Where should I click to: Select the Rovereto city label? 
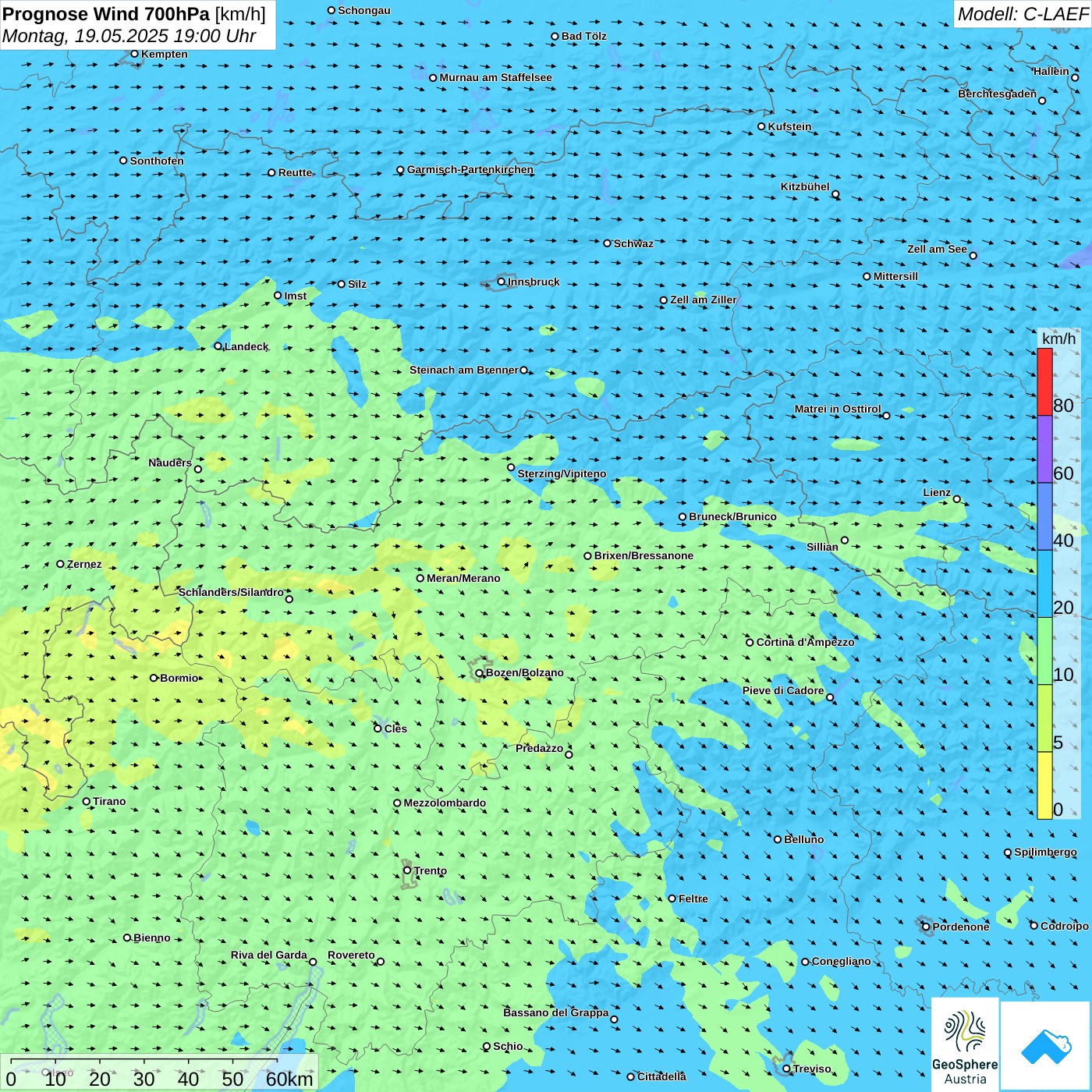[x=351, y=955]
